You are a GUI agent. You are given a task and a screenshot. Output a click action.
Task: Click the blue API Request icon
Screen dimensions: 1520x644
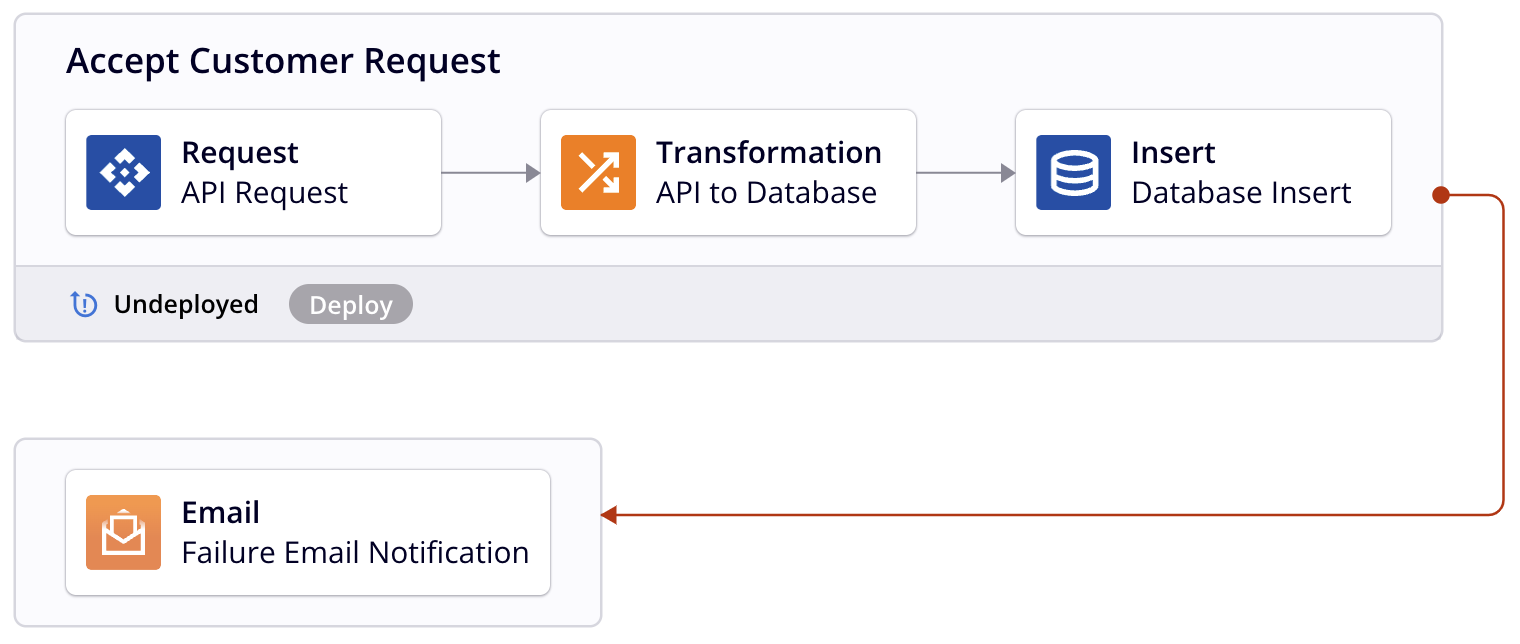pos(123,172)
